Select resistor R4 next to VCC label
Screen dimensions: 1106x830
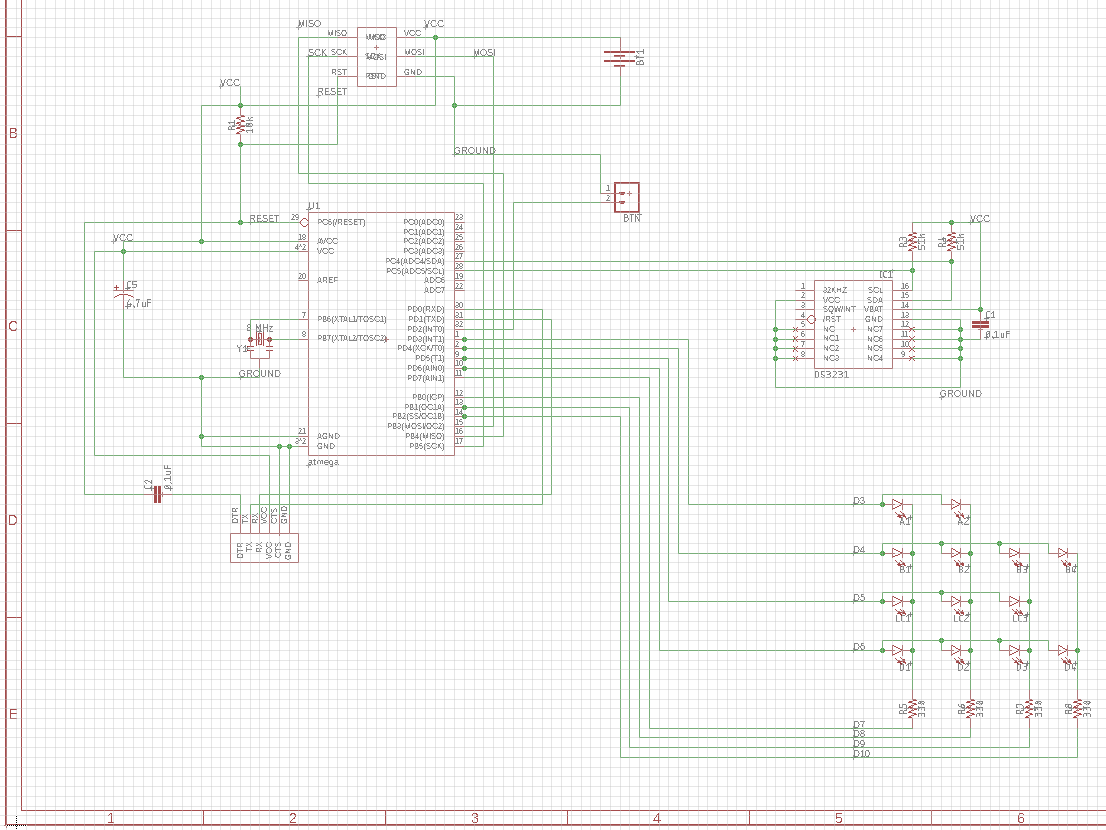951,242
